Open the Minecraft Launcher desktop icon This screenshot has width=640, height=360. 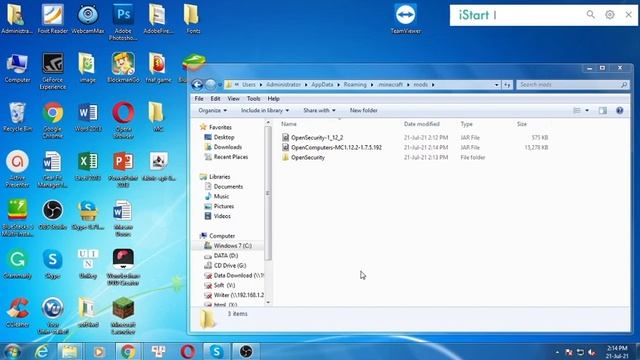(123, 316)
